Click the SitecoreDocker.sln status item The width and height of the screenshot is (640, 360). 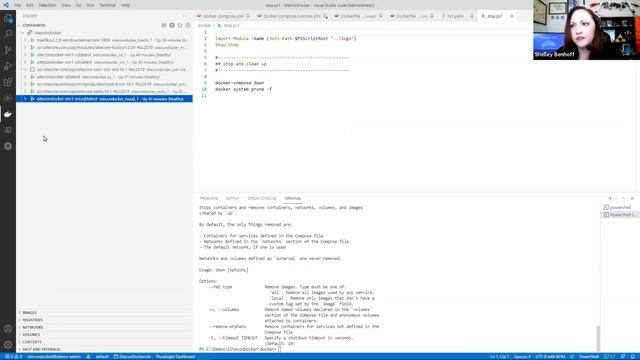point(132,357)
